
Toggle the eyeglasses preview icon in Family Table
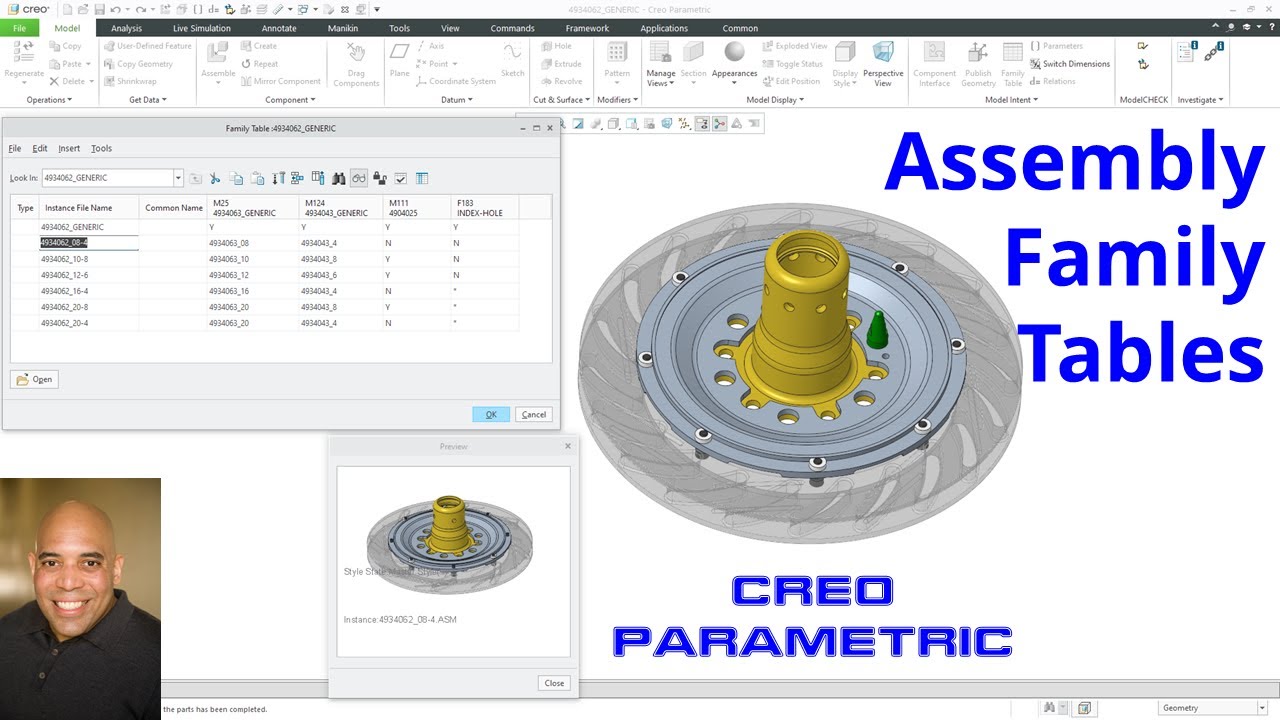click(x=358, y=178)
